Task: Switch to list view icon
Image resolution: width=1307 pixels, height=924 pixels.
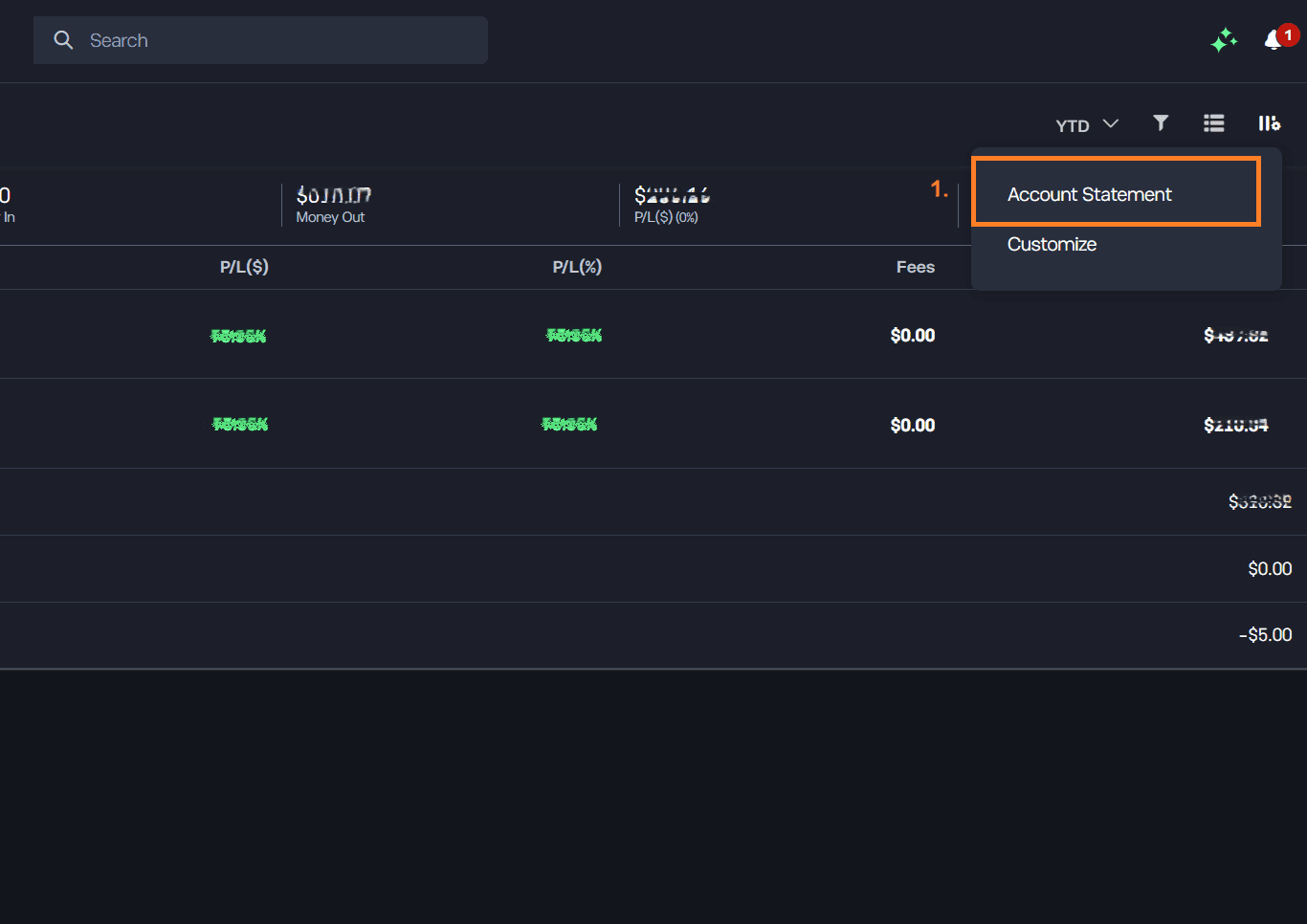Action: coord(1214,122)
